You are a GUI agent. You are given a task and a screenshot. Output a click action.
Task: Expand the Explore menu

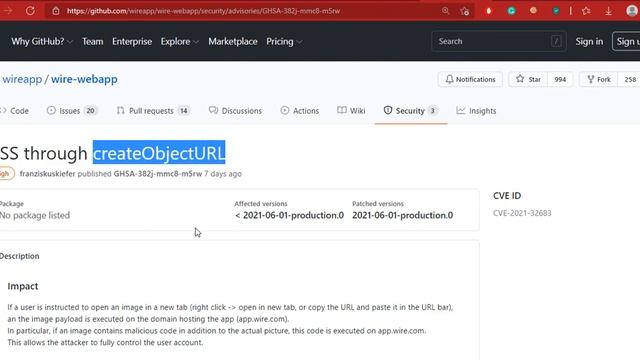pos(180,42)
